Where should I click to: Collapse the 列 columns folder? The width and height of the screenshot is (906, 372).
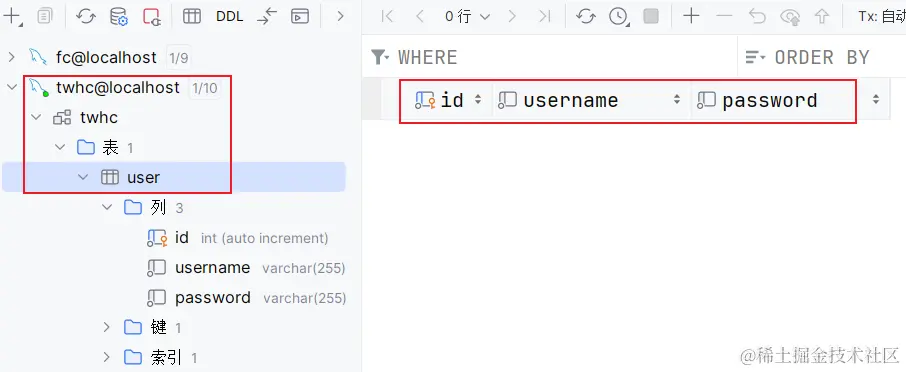click(x=107, y=207)
